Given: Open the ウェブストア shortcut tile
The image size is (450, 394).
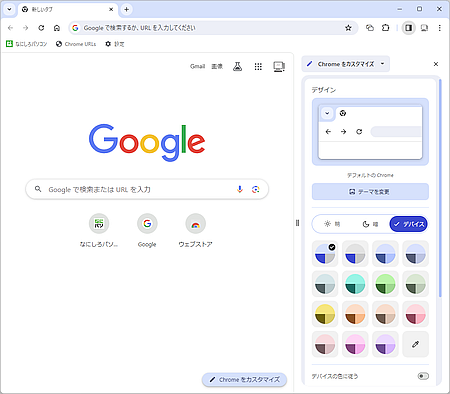Looking at the screenshot, I should coord(195,231).
